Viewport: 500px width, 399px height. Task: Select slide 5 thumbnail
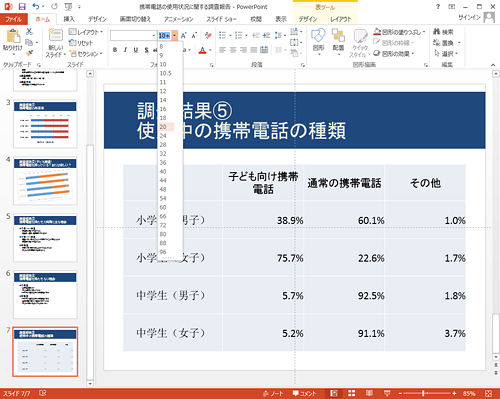click(x=45, y=238)
